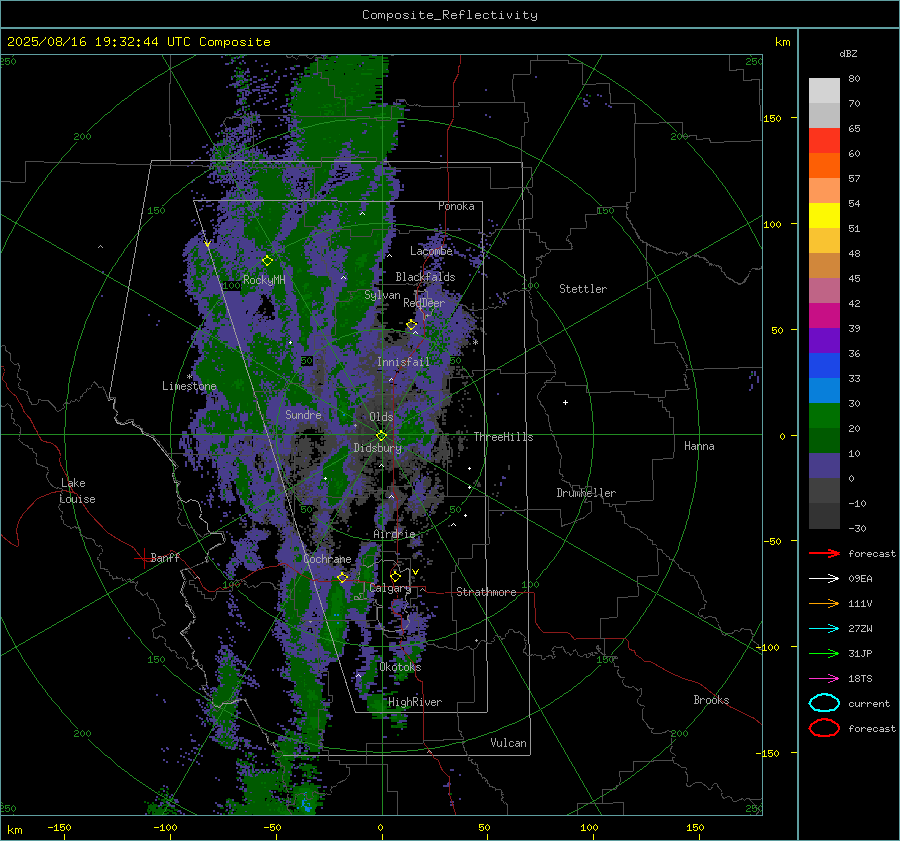This screenshot has width=900, height=841.
Task: Click the dBZ legend heading
Action: 848,53
